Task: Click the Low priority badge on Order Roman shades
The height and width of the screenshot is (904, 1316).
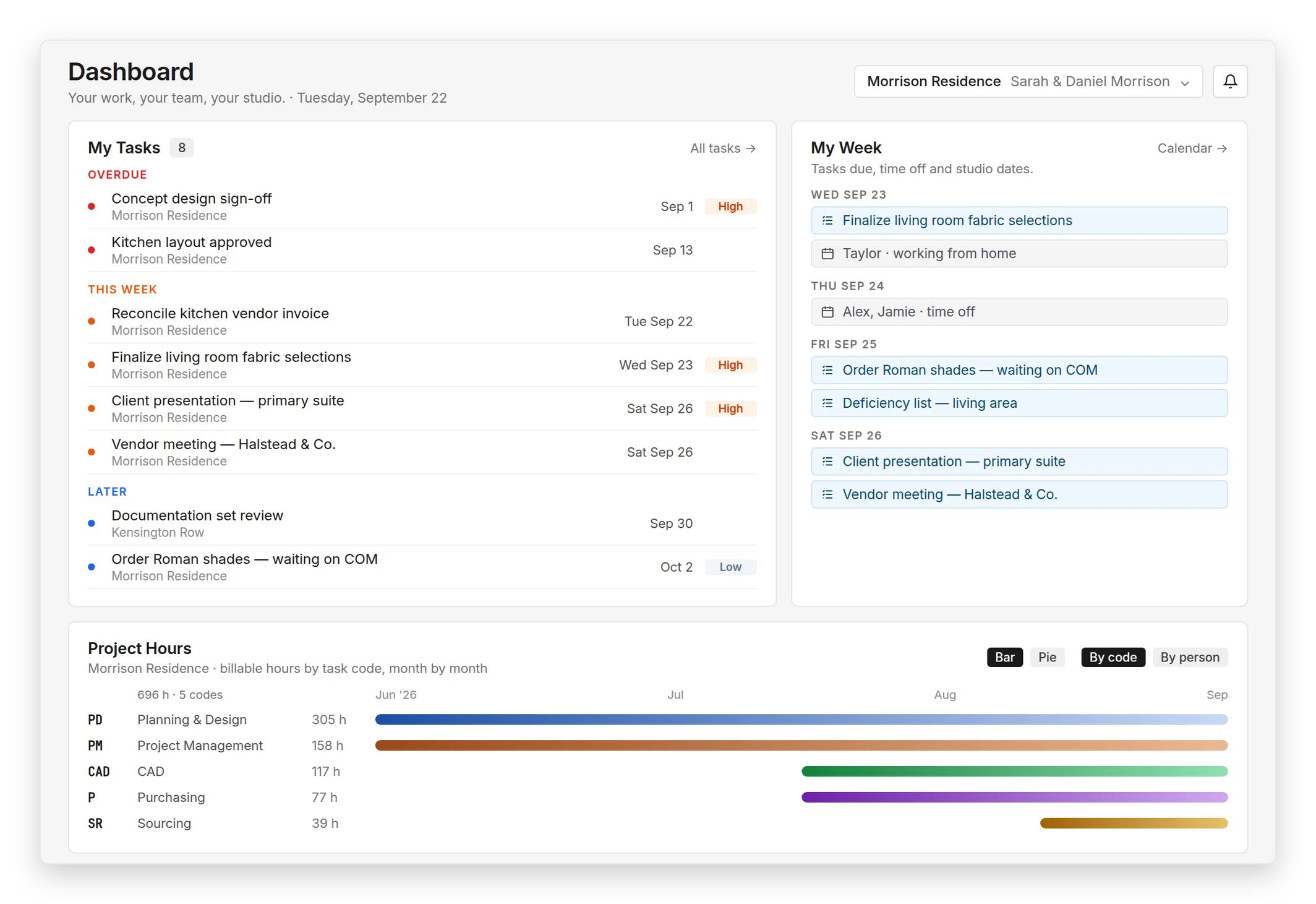Action: pyautogui.click(x=730, y=567)
